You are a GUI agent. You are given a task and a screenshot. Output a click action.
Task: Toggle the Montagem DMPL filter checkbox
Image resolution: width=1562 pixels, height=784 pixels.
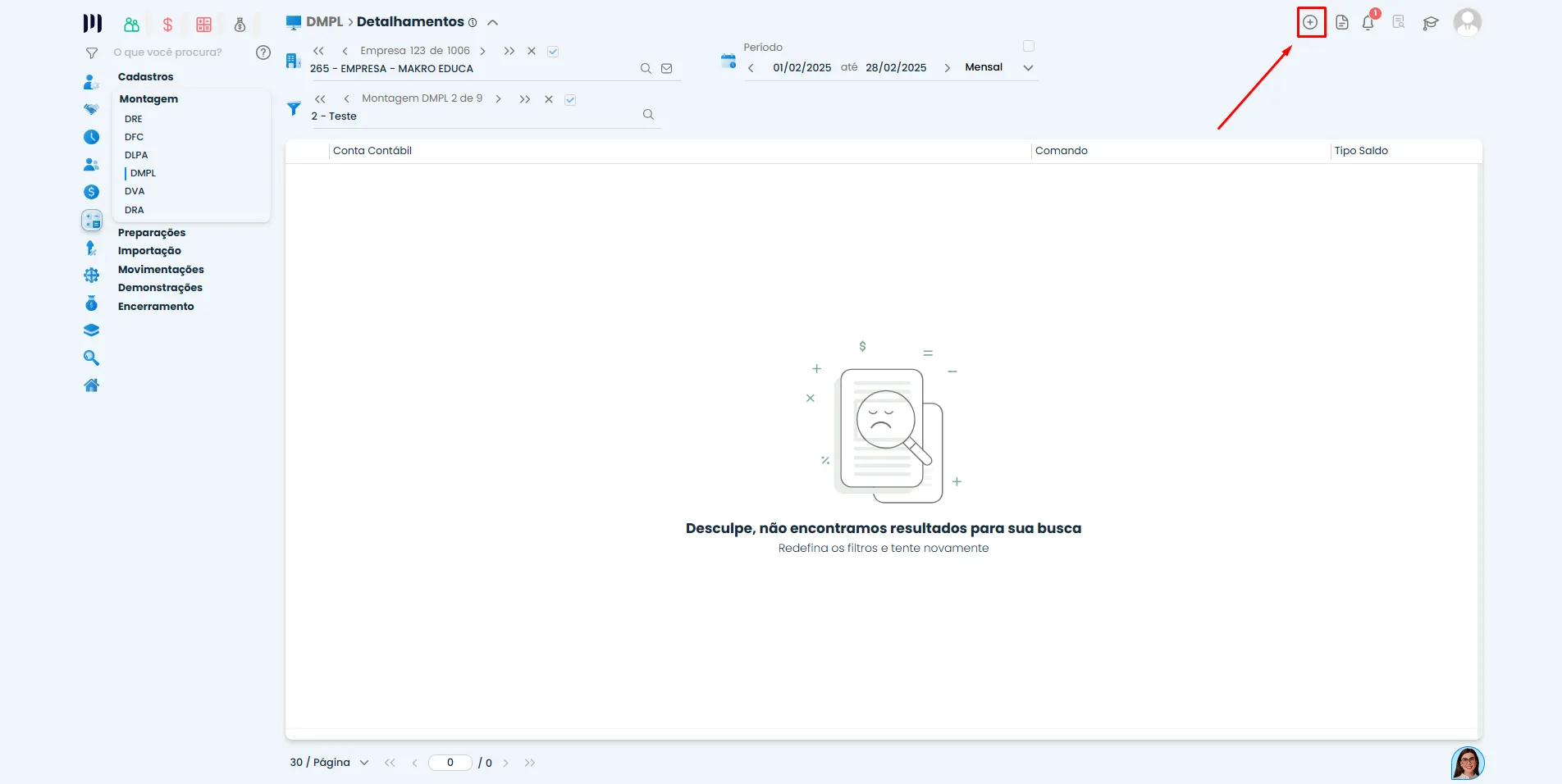(570, 100)
